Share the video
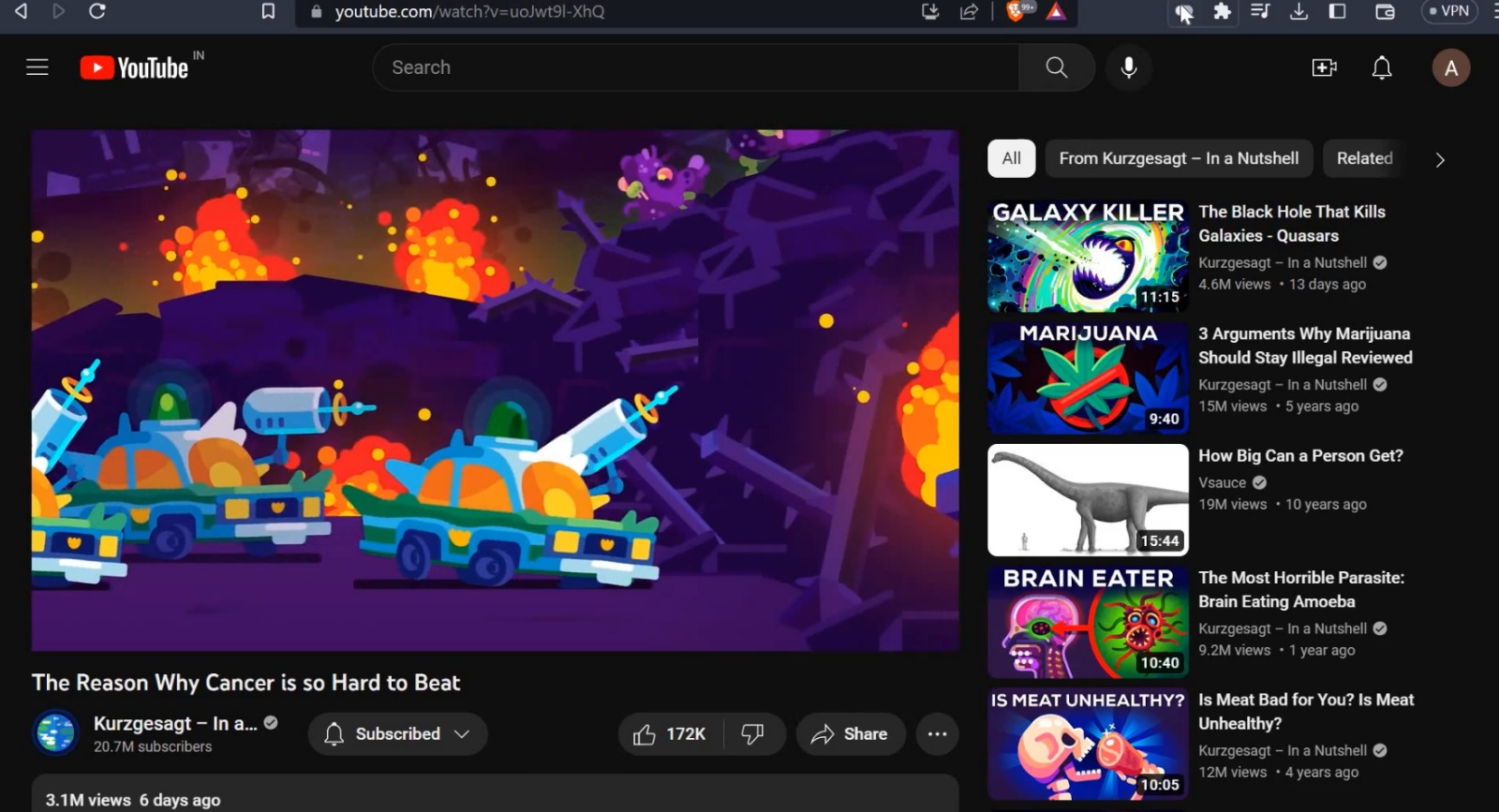 point(850,734)
